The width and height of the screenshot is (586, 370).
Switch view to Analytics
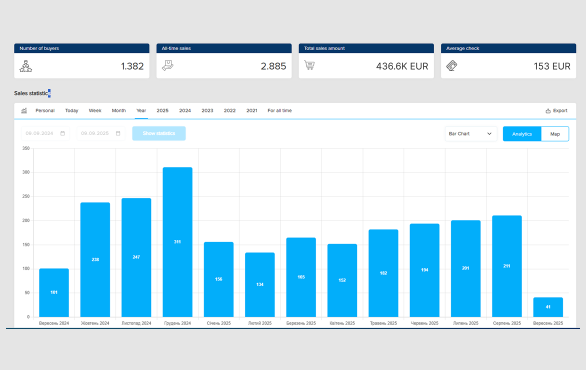tap(522, 134)
